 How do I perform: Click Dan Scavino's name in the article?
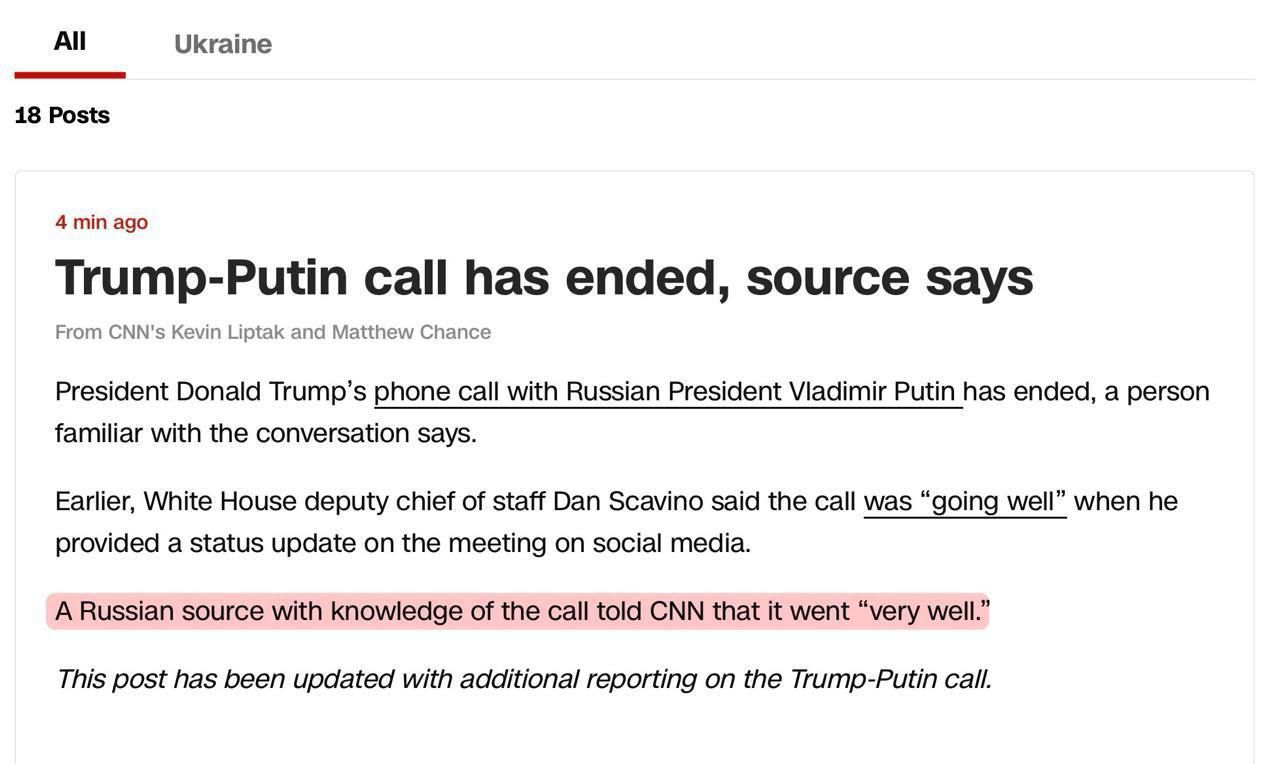[x=628, y=501]
